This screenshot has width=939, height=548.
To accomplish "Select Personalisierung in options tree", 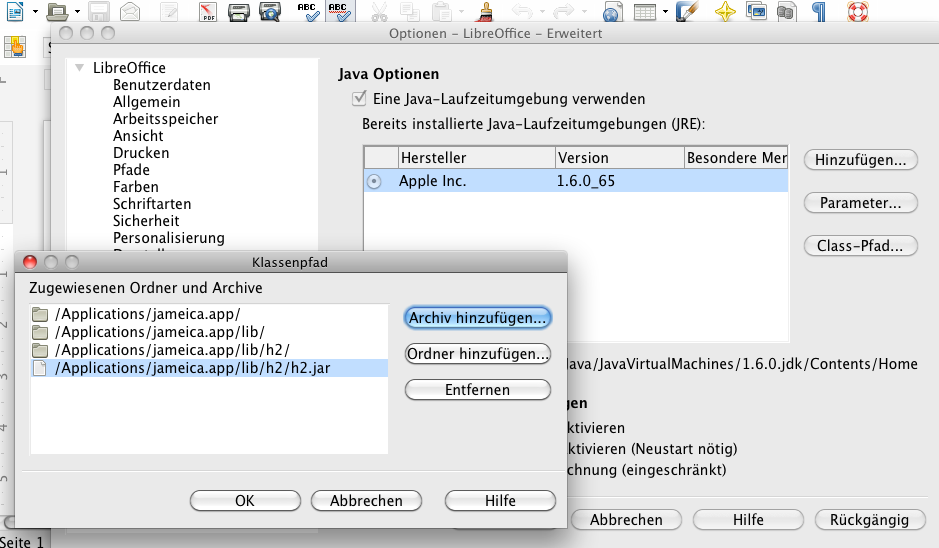I will [x=169, y=238].
